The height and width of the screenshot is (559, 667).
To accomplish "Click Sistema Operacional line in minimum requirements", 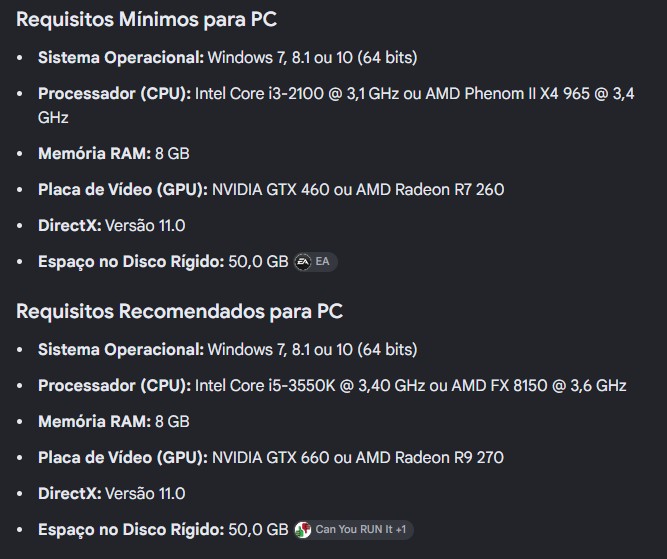I will [x=228, y=58].
